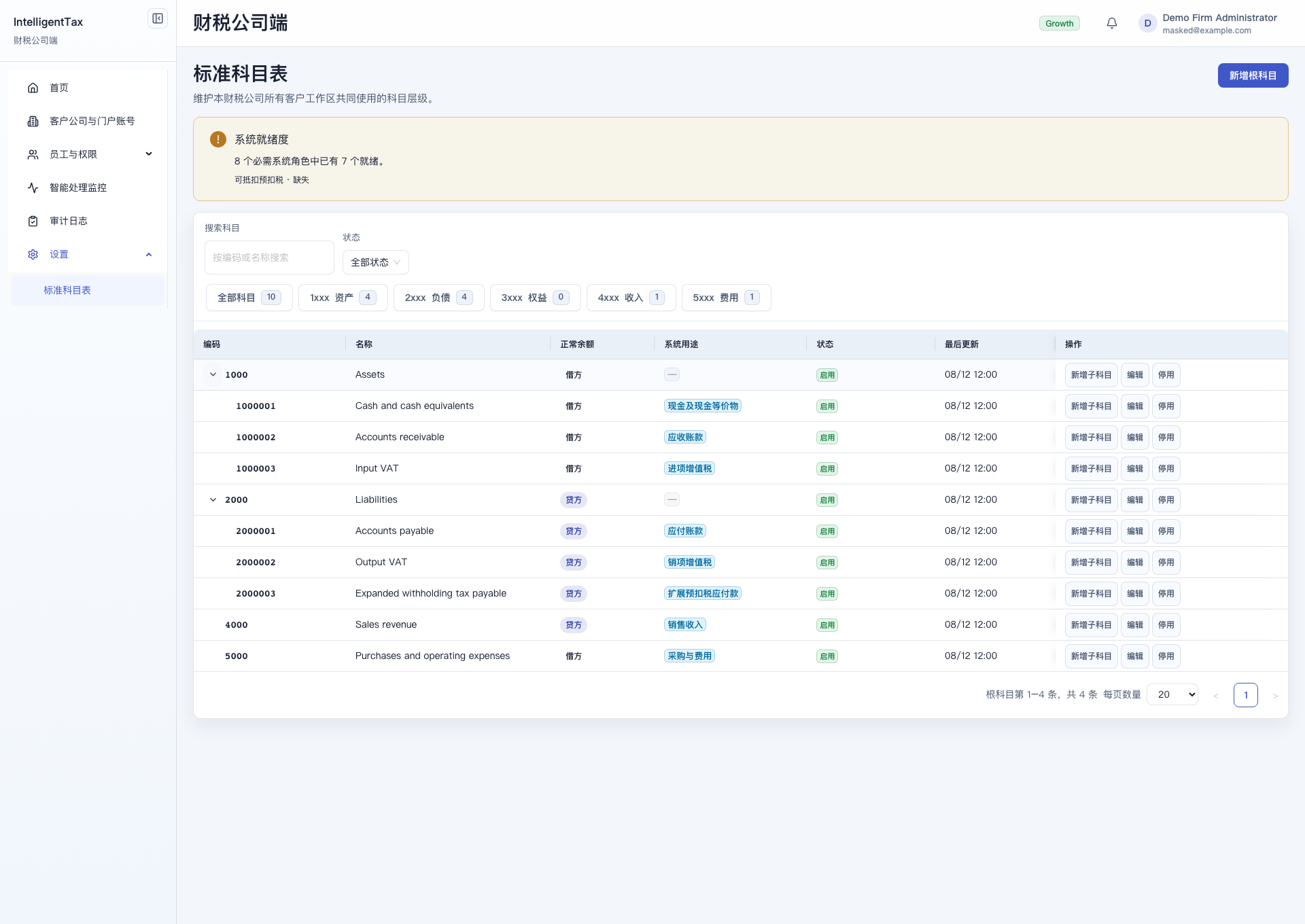Click the Growth plan badge

(1059, 23)
